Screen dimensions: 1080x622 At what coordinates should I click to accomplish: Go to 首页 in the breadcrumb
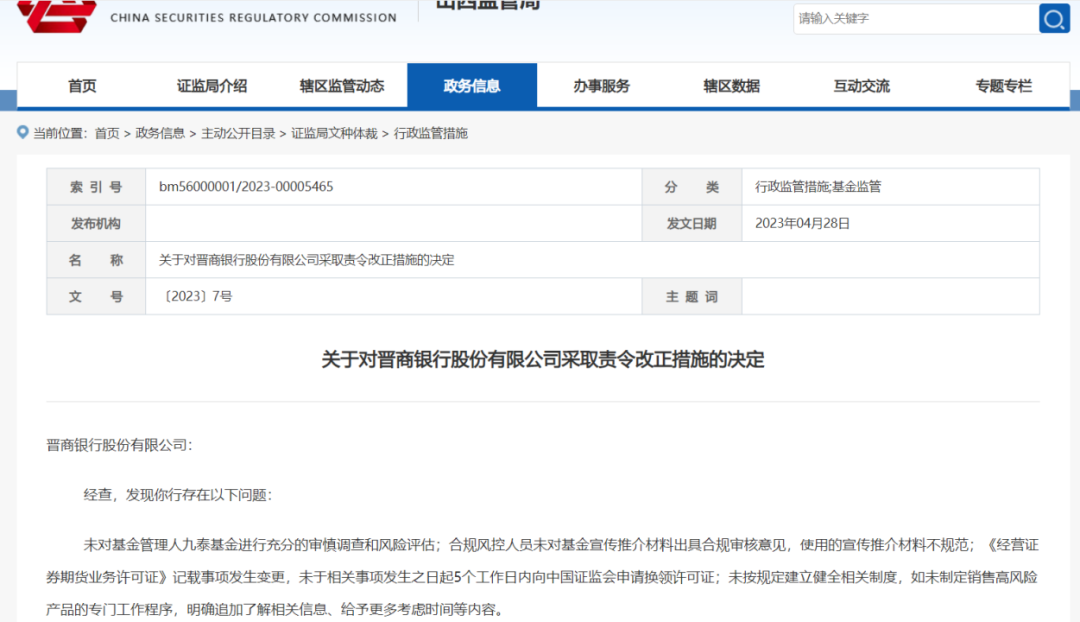pyautogui.click(x=107, y=133)
